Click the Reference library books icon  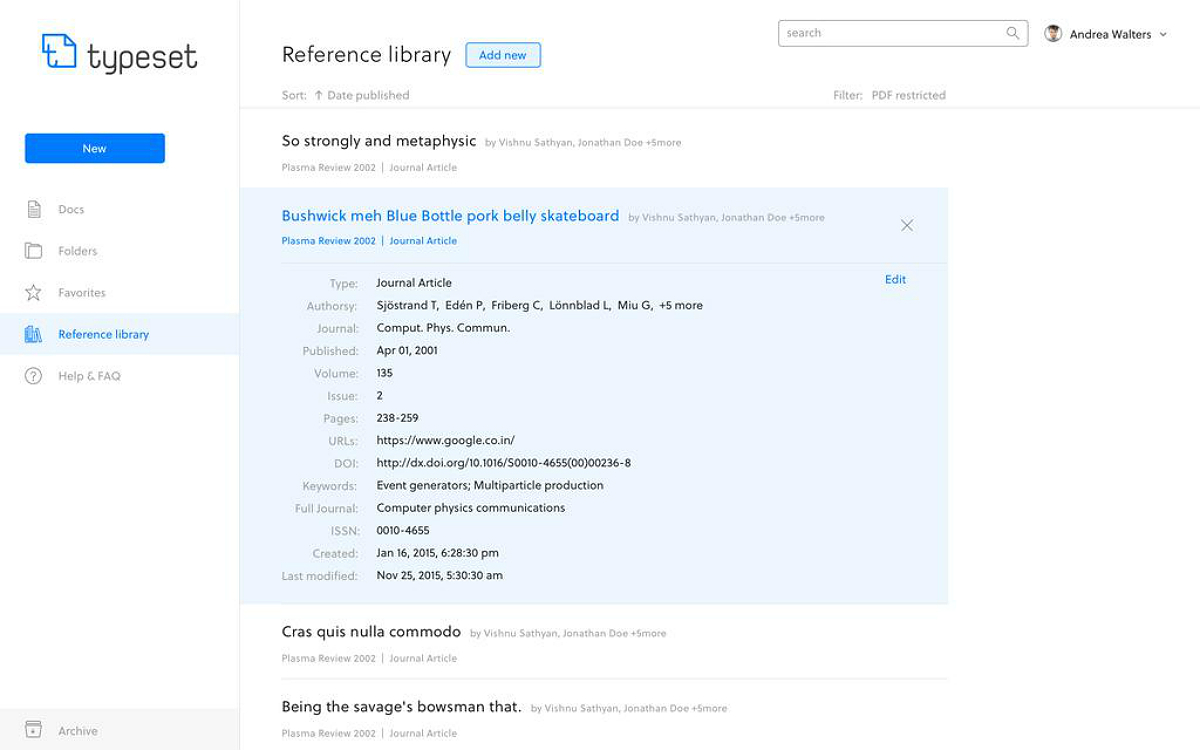pos(33,334)
